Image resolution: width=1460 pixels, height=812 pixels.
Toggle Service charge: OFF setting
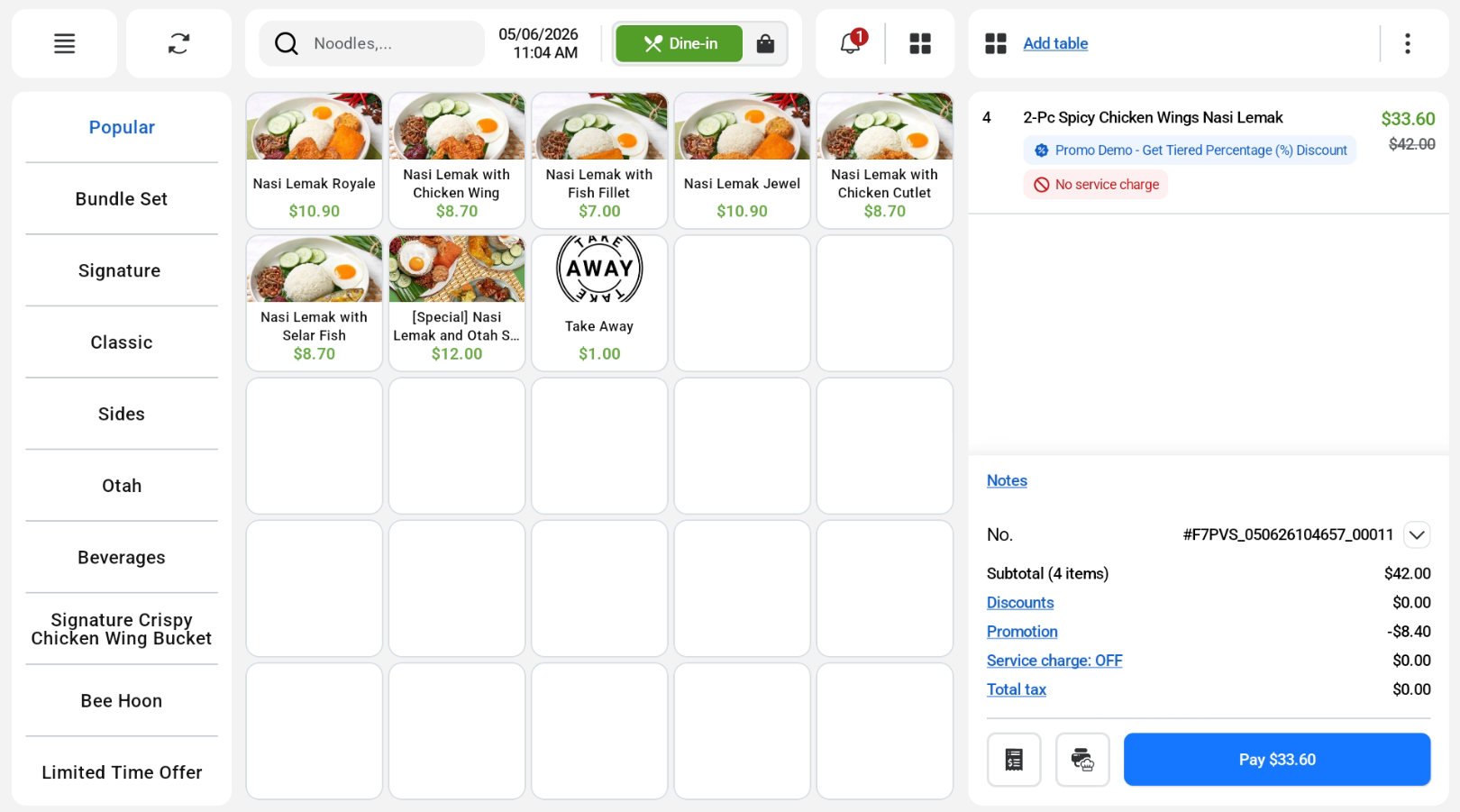(x=1054, y=661)
